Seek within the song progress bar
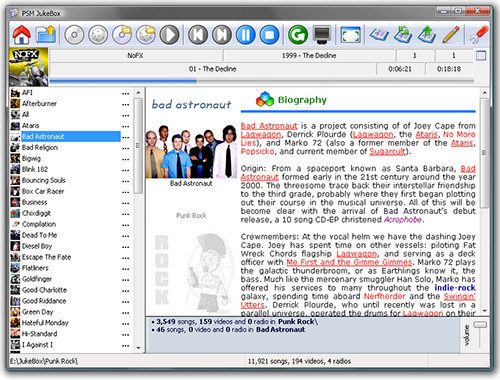Viewport: 500px width, 380px height. click(262, 81)
